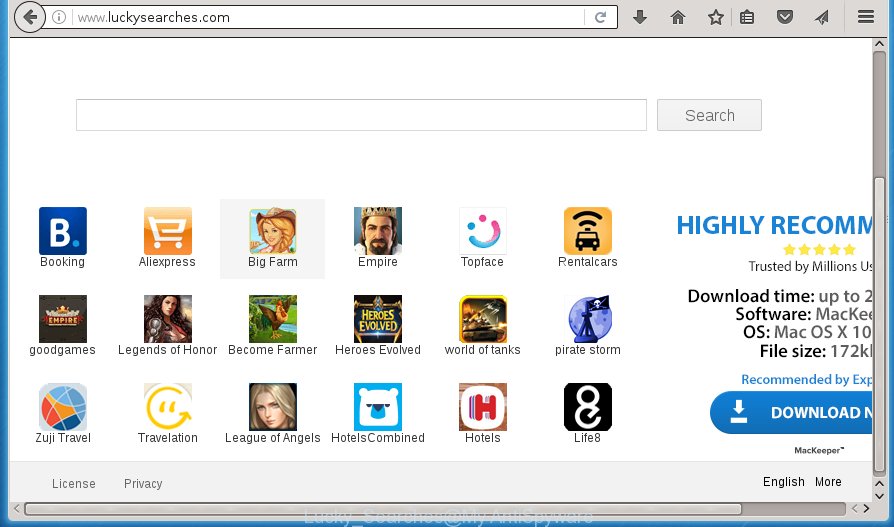This screenshot has height=527, width=894.
Task: Launch the Aliexpress shopping cart icon
Action: [x=168, y=231]
